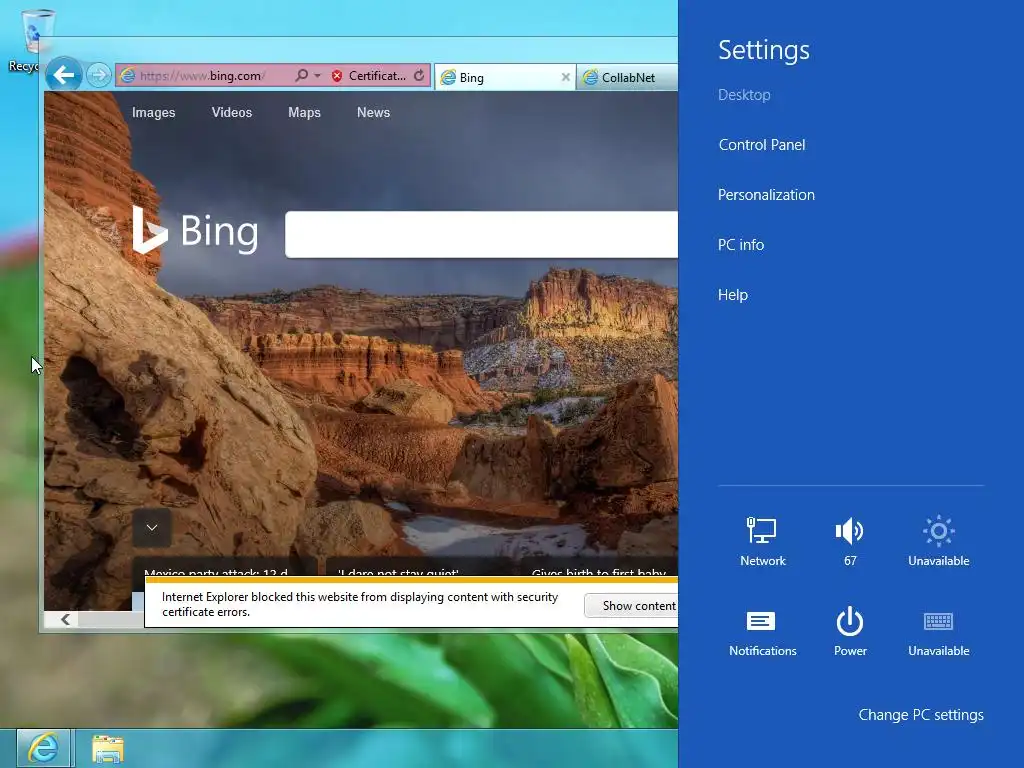Open the Images link on Bing
Viewport: 1024px width, 768px height.
[153, 112]
